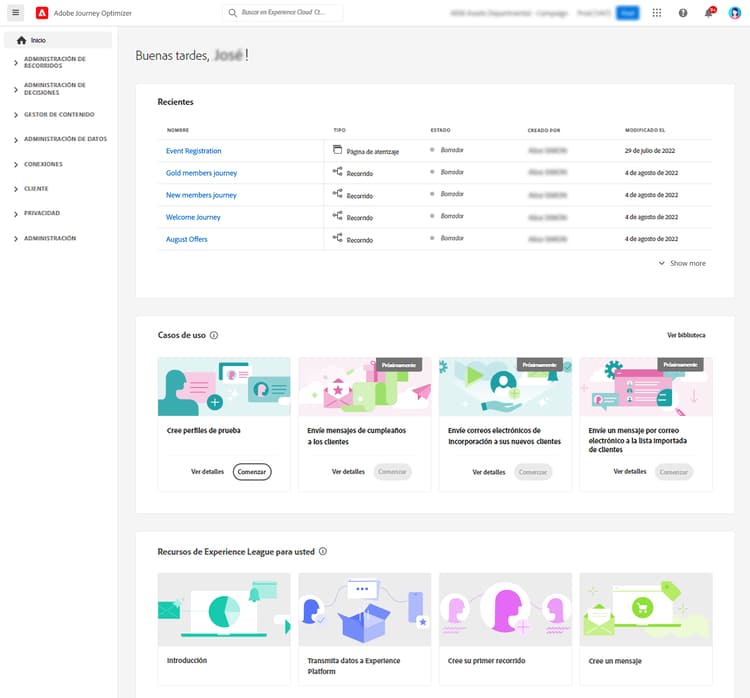Click the Adobe logo icon

click(42, 13)
